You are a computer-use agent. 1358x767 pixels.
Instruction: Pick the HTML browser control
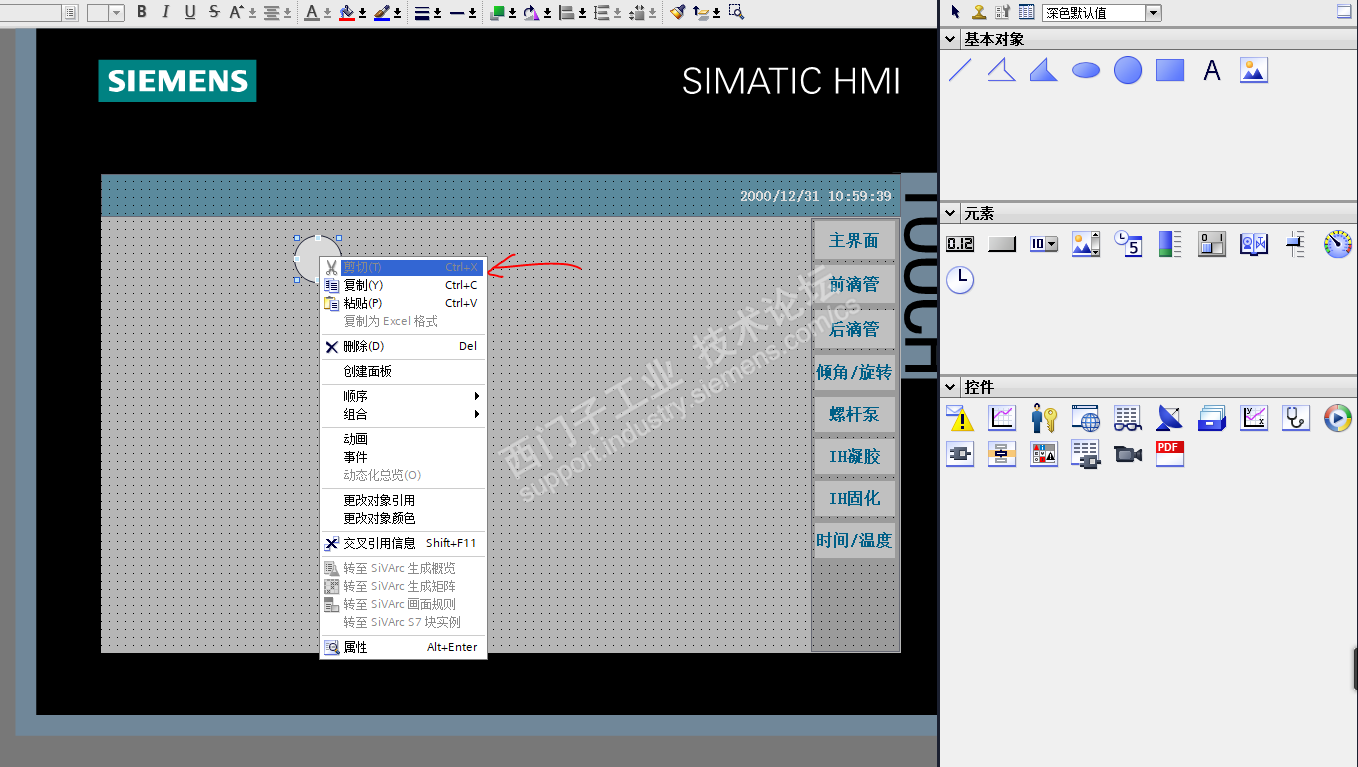pyautogui.click(x=1086, y=418)
